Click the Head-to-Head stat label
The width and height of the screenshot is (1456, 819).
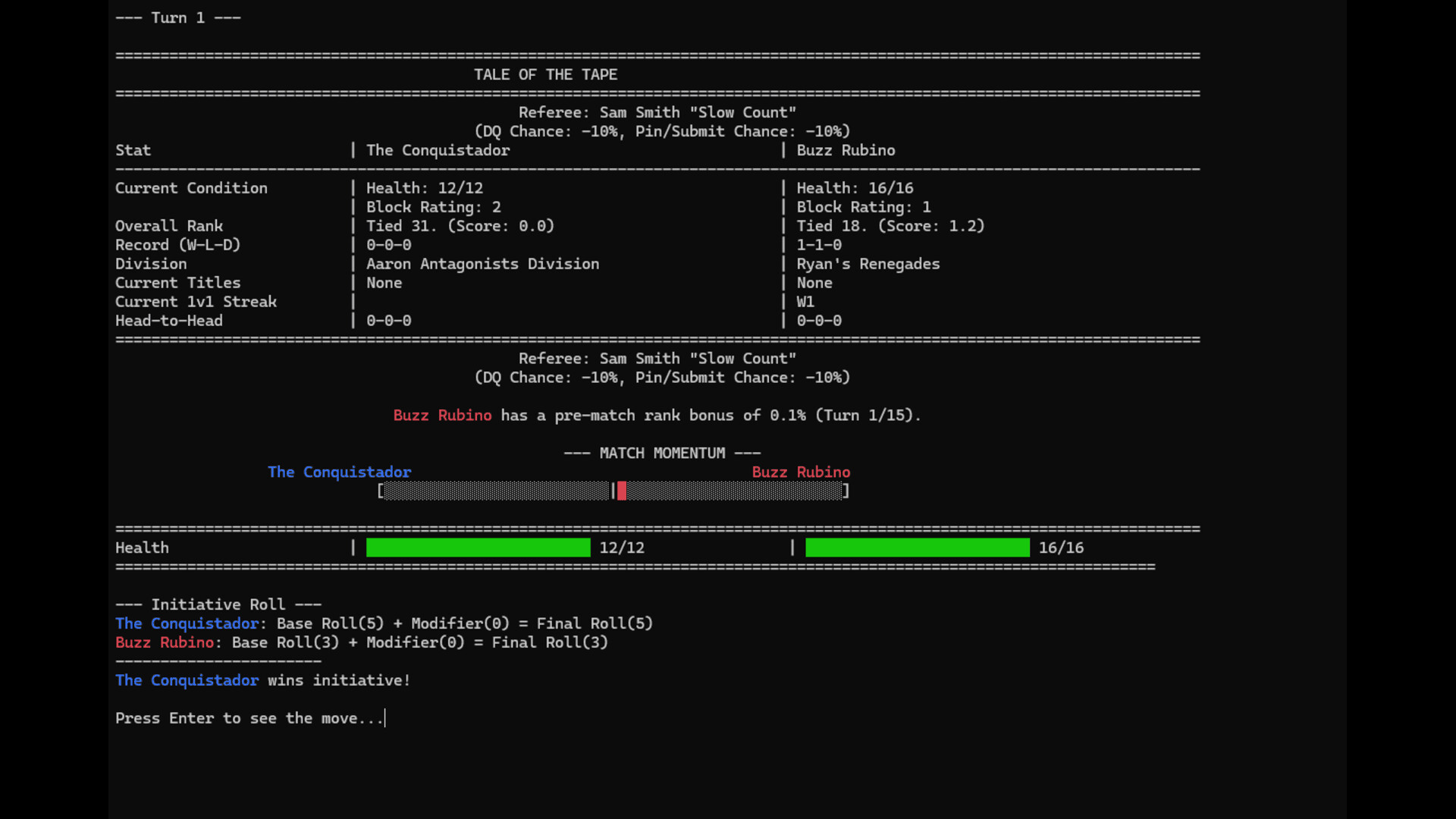[168, 320]
